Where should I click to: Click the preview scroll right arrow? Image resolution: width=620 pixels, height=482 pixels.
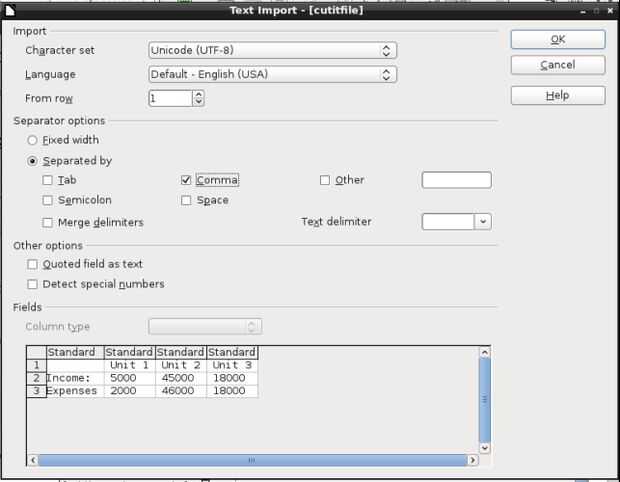[x=473, y=460]
